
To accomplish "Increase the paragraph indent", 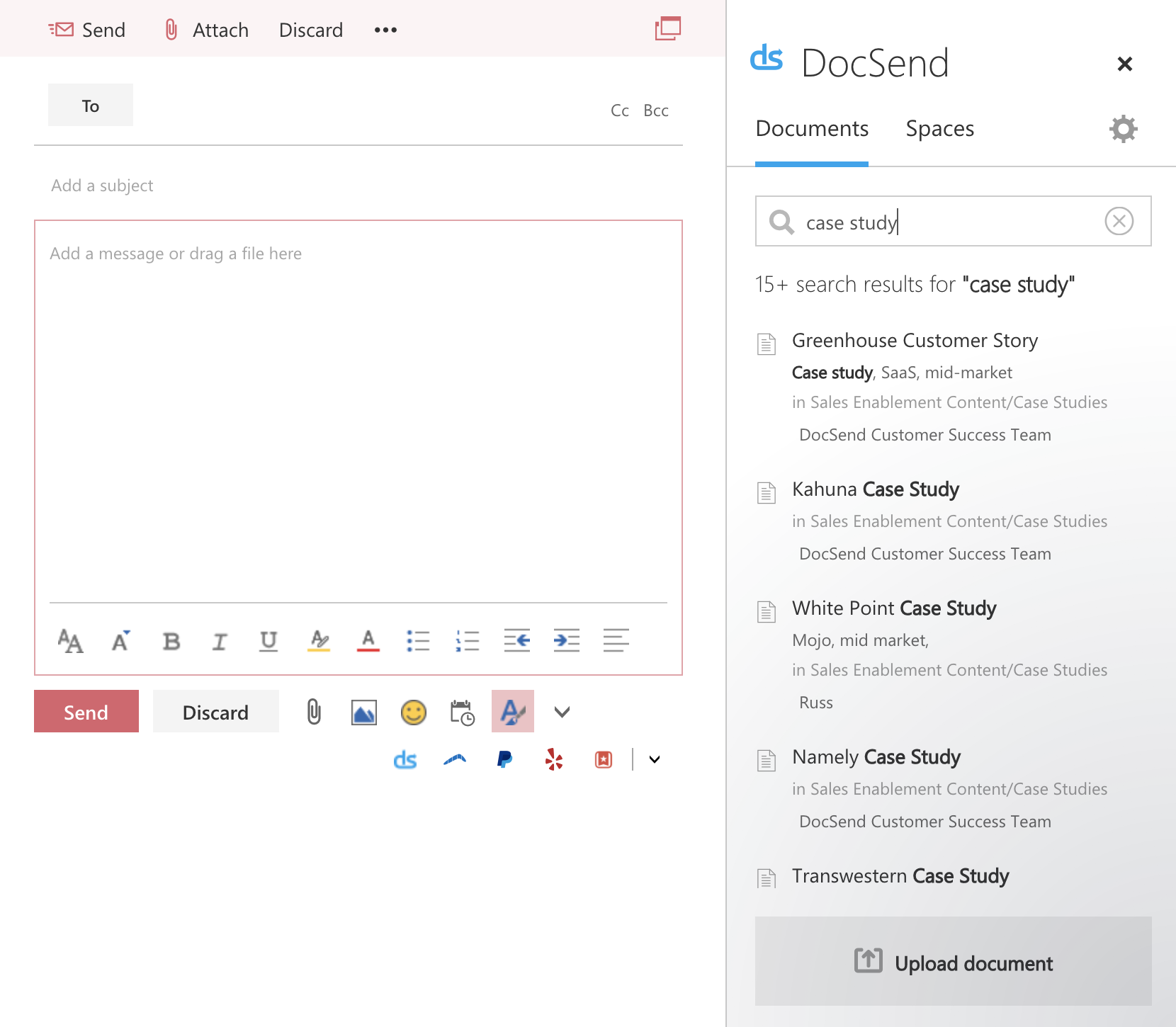I will click(x=567, y=640).
